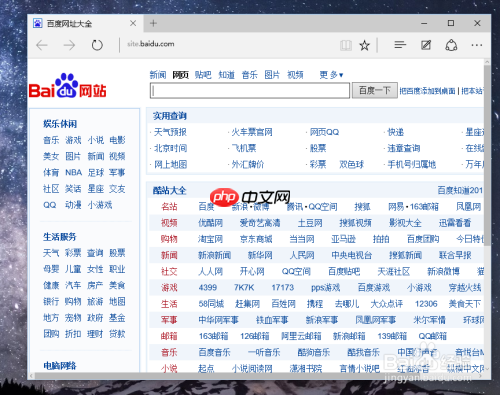Open 违章查询 link
The width and height of the screenshot is (500, 395).
[404, 148]
